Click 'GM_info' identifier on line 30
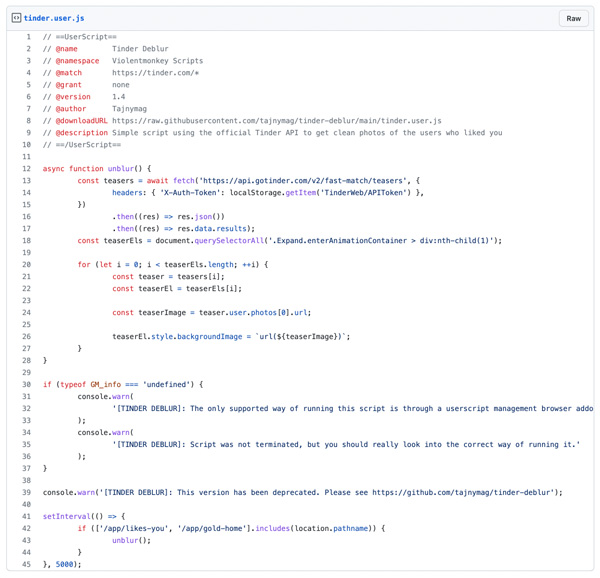The image size is (600, 578). [x=106, y=384]
